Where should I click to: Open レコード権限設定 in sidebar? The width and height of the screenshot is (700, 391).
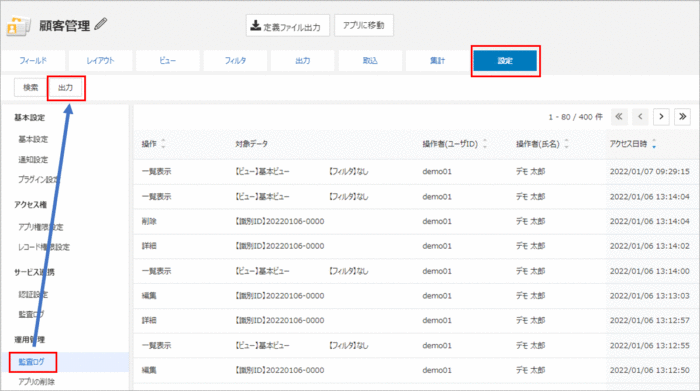pos(44,247)
